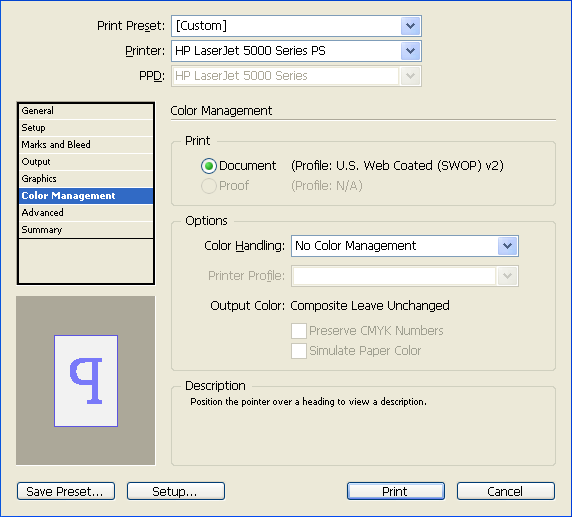Click the Save Preset button

66,491
